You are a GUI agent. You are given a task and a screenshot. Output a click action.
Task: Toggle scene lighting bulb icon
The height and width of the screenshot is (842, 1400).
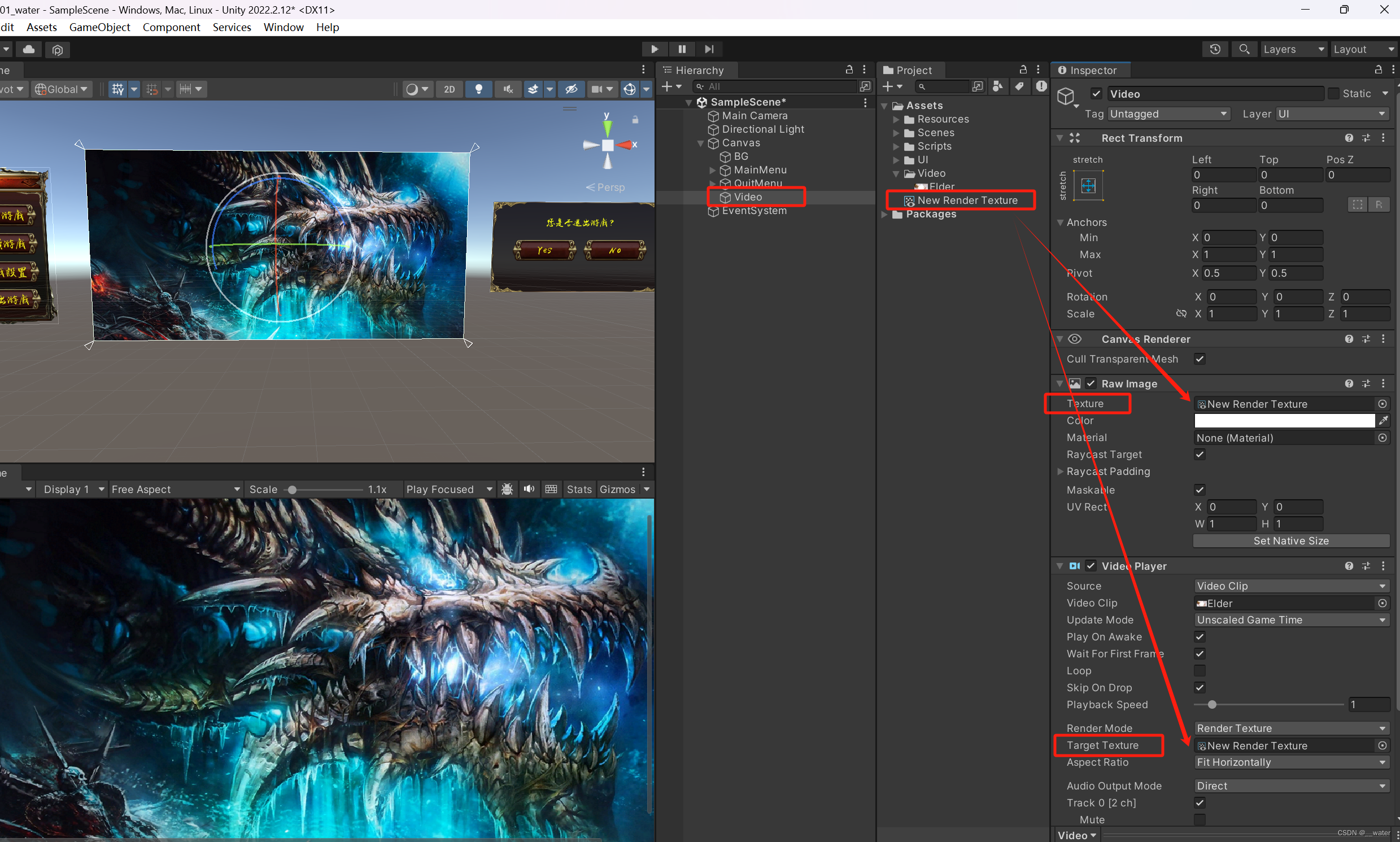pos(479,89)
